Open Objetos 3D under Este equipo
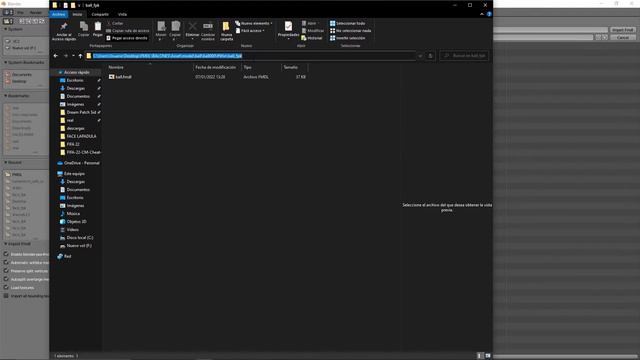640x360 pixels. coord(76,222)
